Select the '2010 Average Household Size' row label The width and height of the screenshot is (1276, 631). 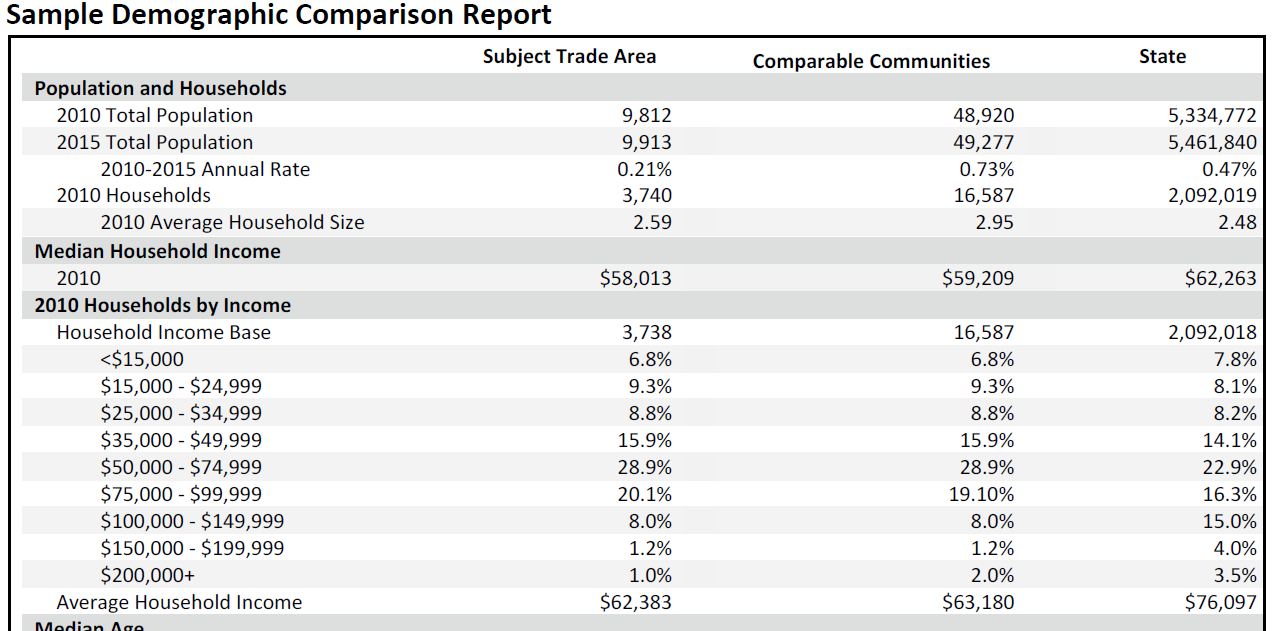click(x=232, y=222)
